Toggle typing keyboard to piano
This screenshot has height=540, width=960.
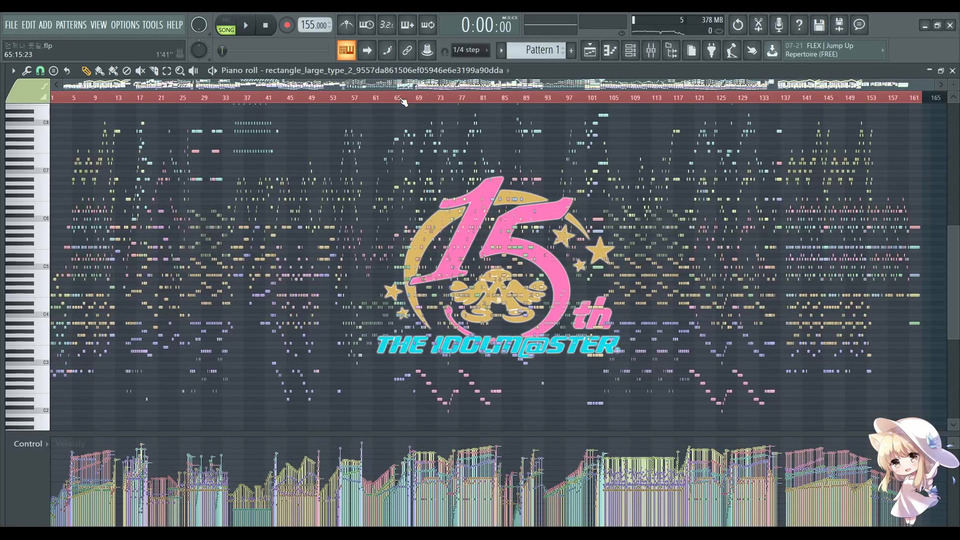347,50
